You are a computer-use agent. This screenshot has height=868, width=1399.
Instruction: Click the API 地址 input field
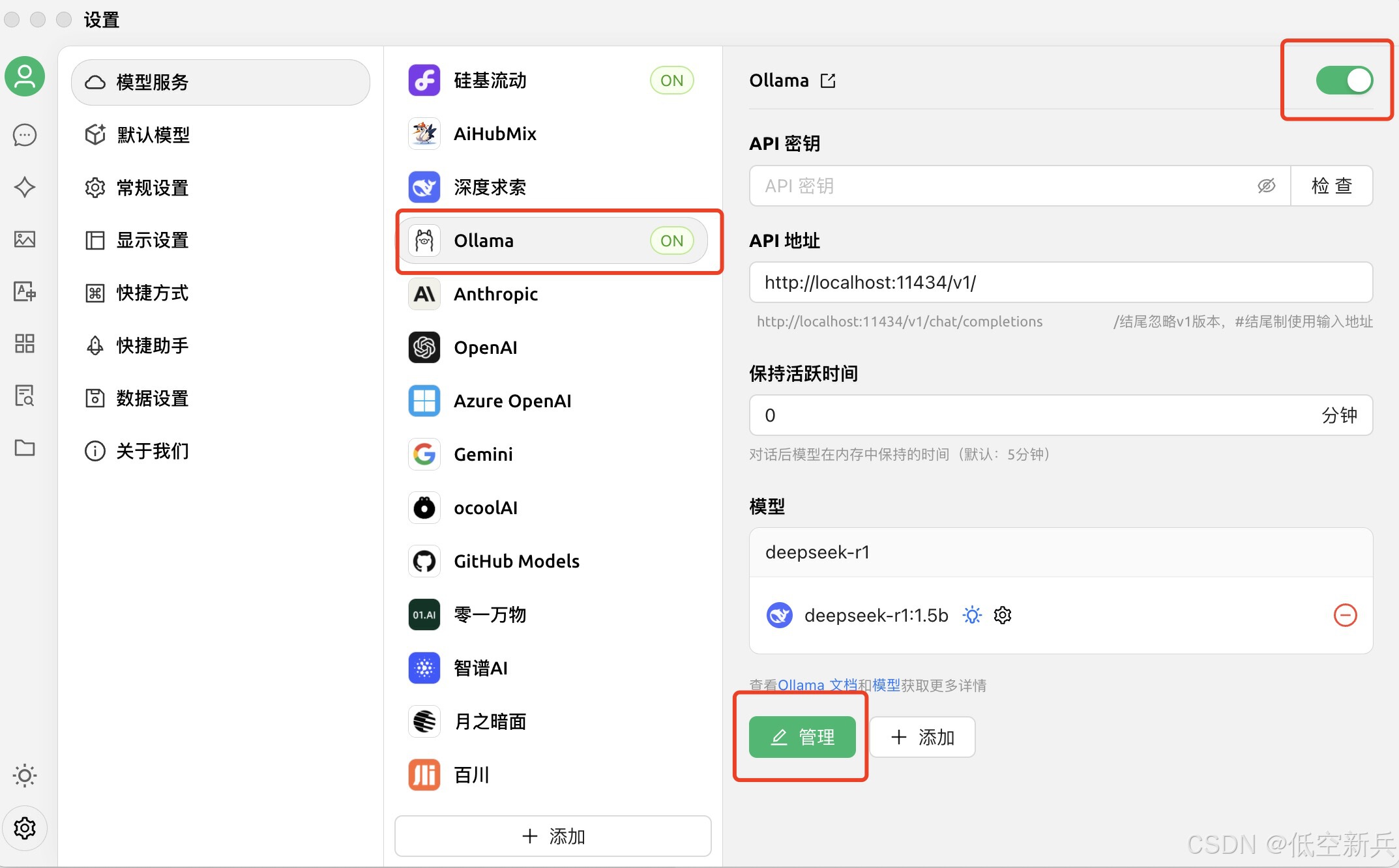(1061, 283)
